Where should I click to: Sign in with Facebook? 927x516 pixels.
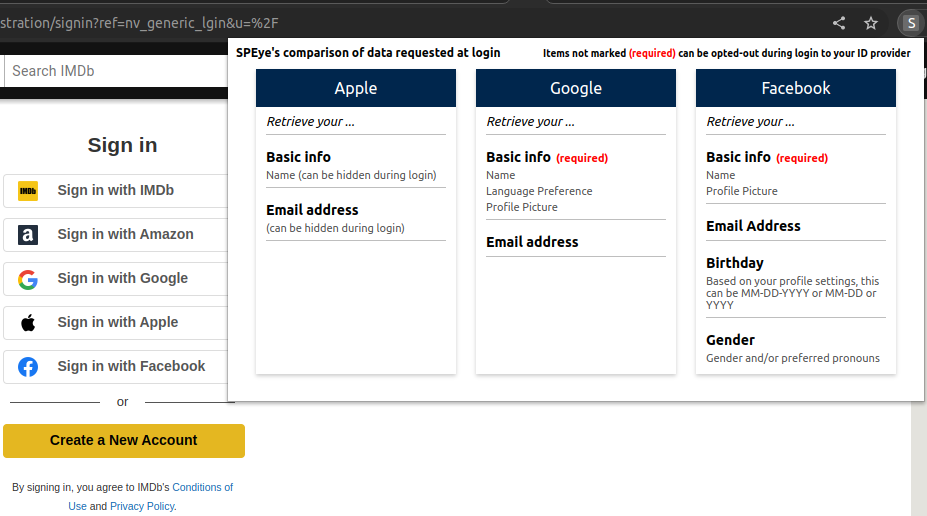coord(116,367)
